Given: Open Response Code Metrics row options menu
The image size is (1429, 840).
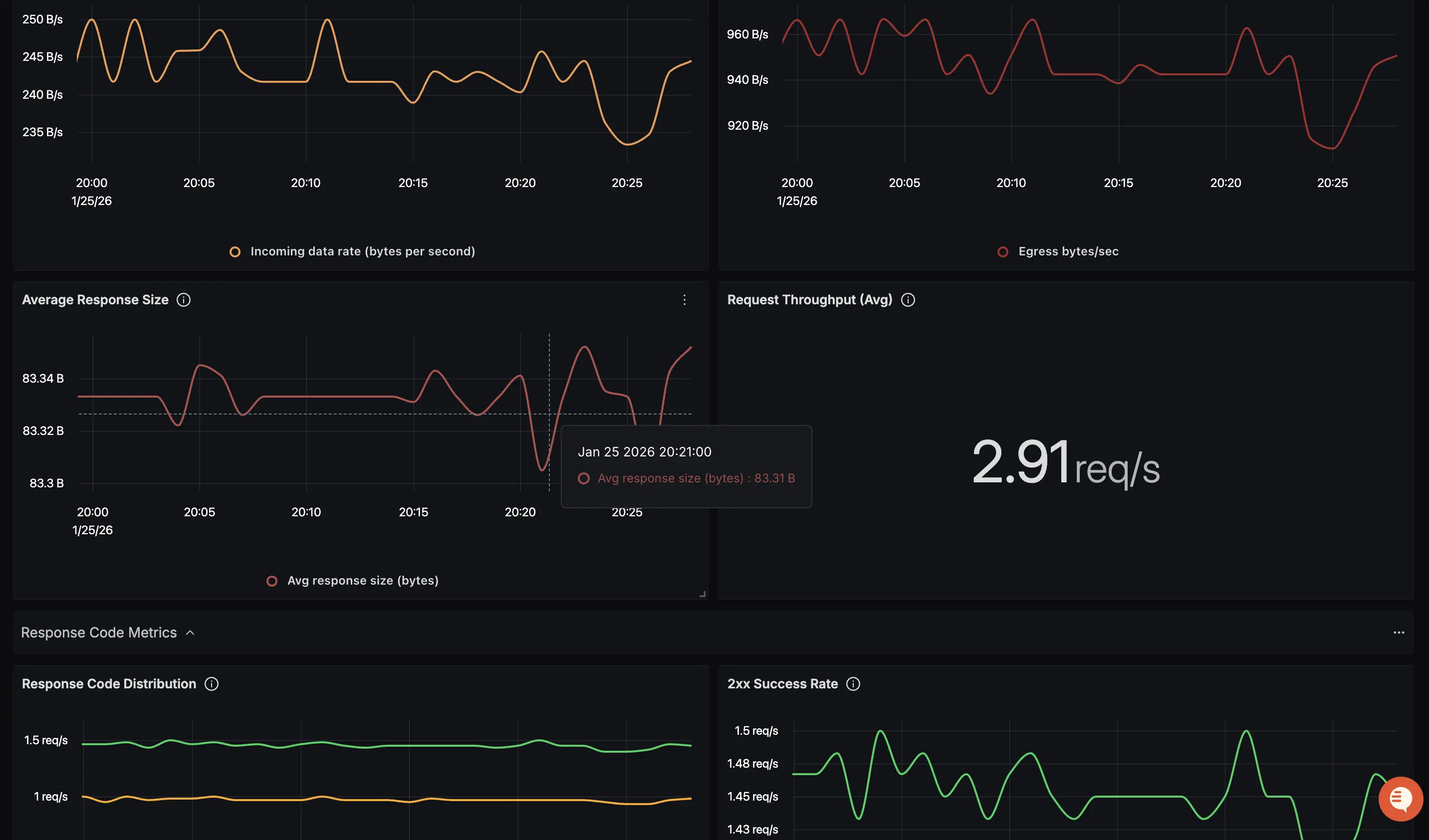Looking at the screenshot, I should pyautogui.click(x=1399, y=632).
